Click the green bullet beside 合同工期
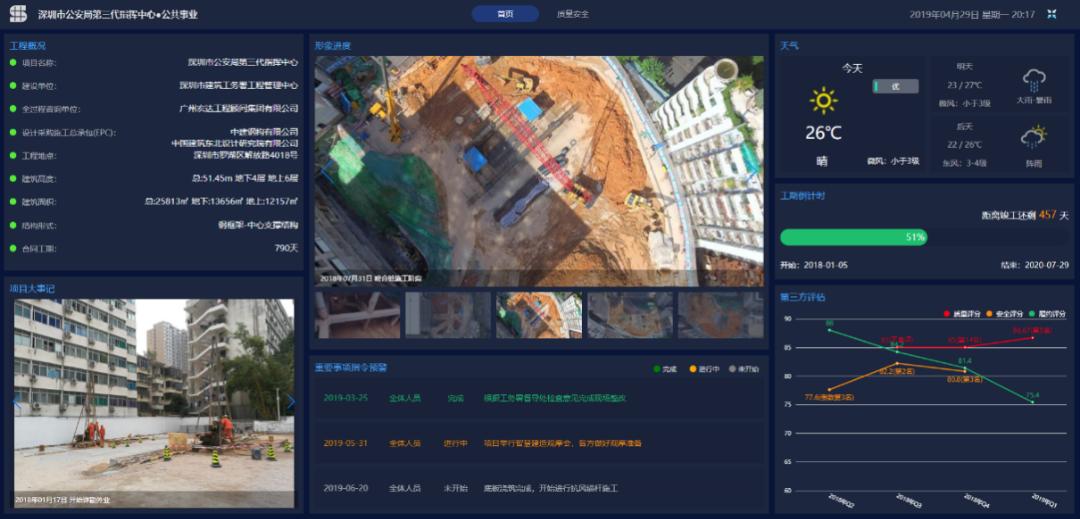The height and width of the screenshot is (519, 1080). click(13, 248)
